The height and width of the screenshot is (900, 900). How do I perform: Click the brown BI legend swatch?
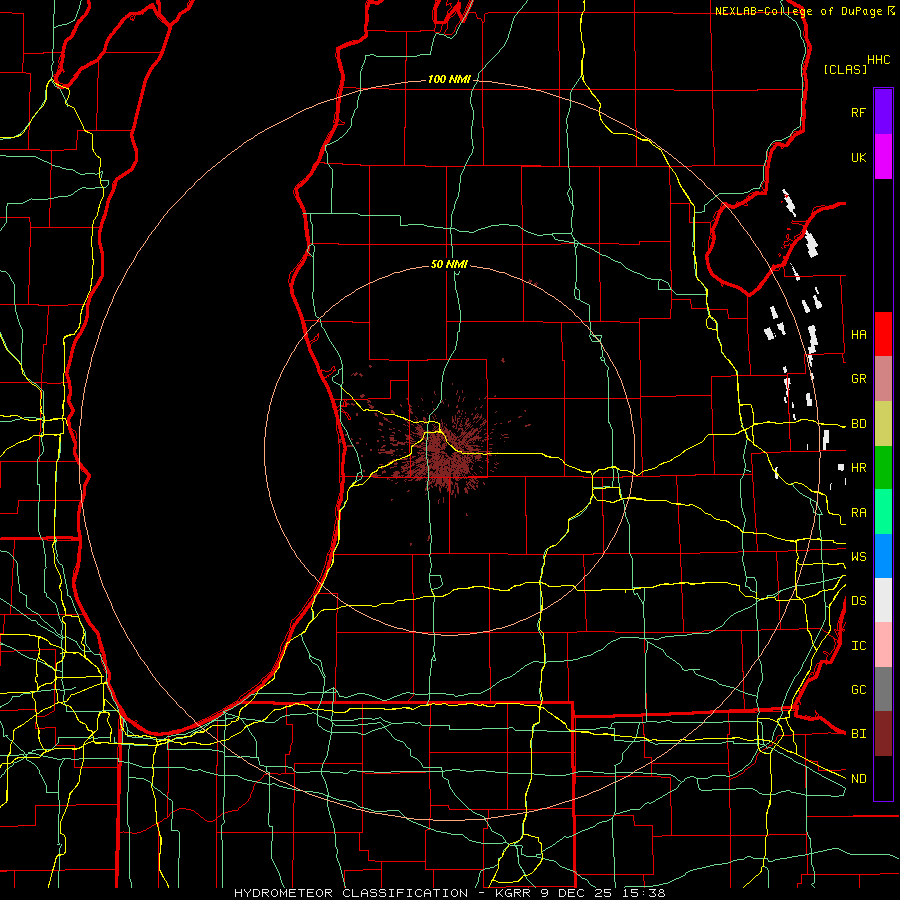tap(883, 734)
